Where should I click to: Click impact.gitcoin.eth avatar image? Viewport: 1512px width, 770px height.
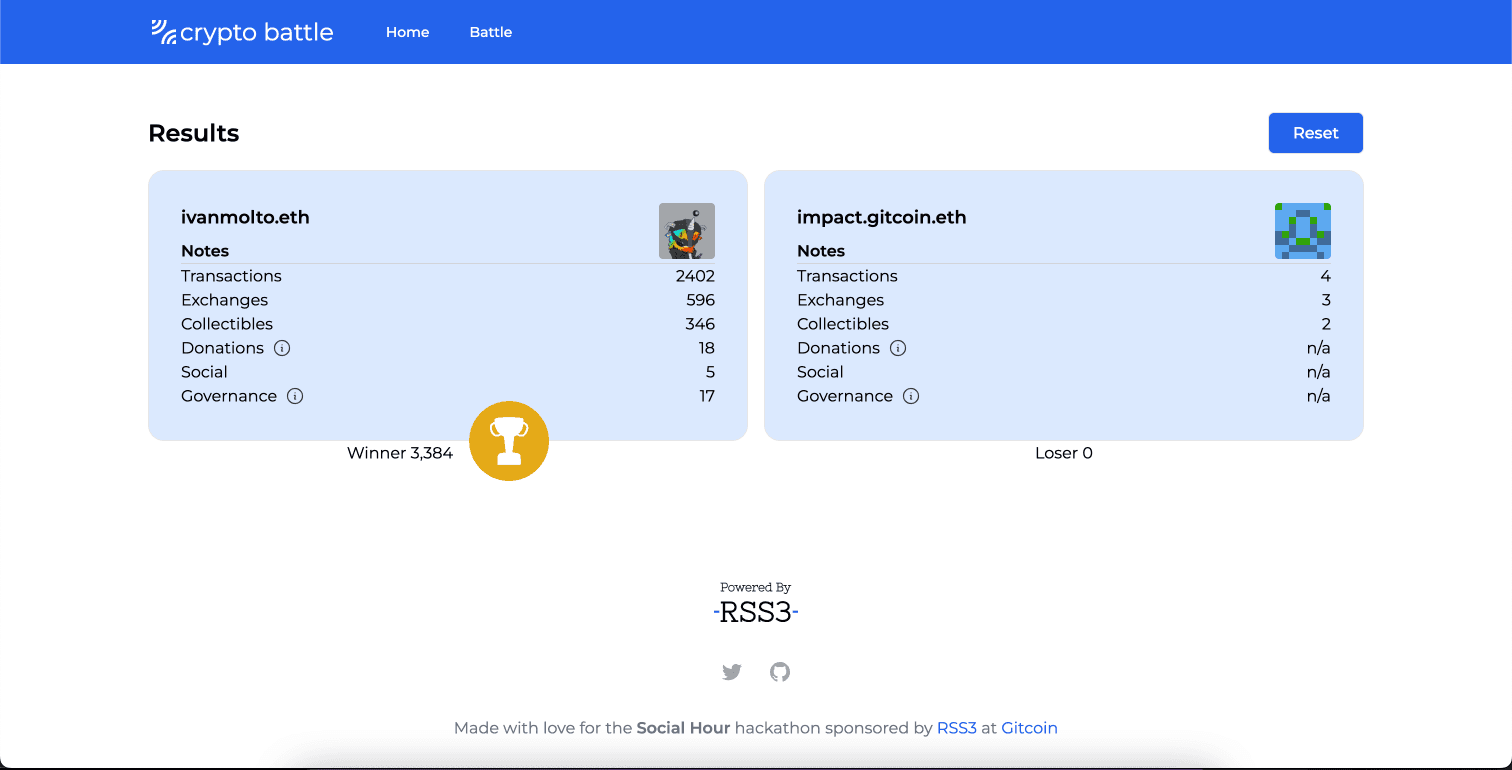[x=1303, y=231]
